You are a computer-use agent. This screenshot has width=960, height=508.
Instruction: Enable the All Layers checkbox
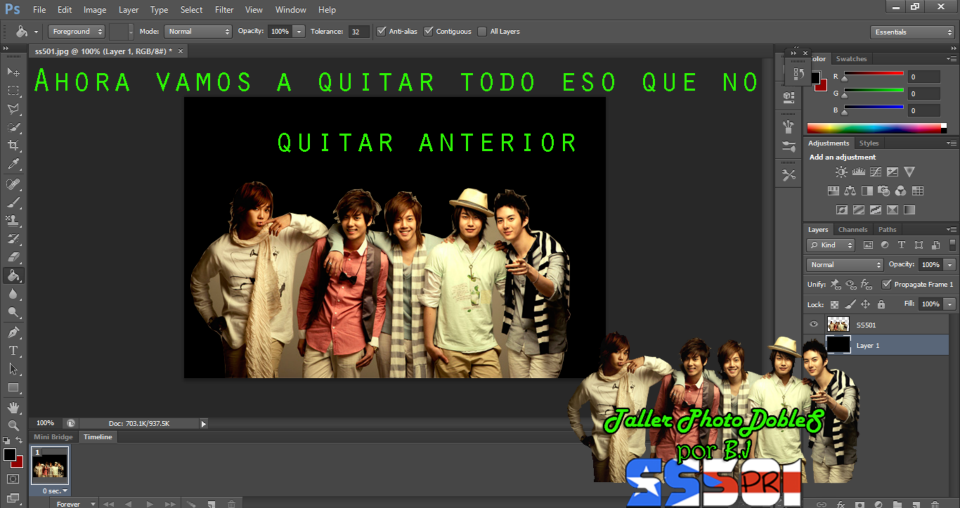coord(482,31)
